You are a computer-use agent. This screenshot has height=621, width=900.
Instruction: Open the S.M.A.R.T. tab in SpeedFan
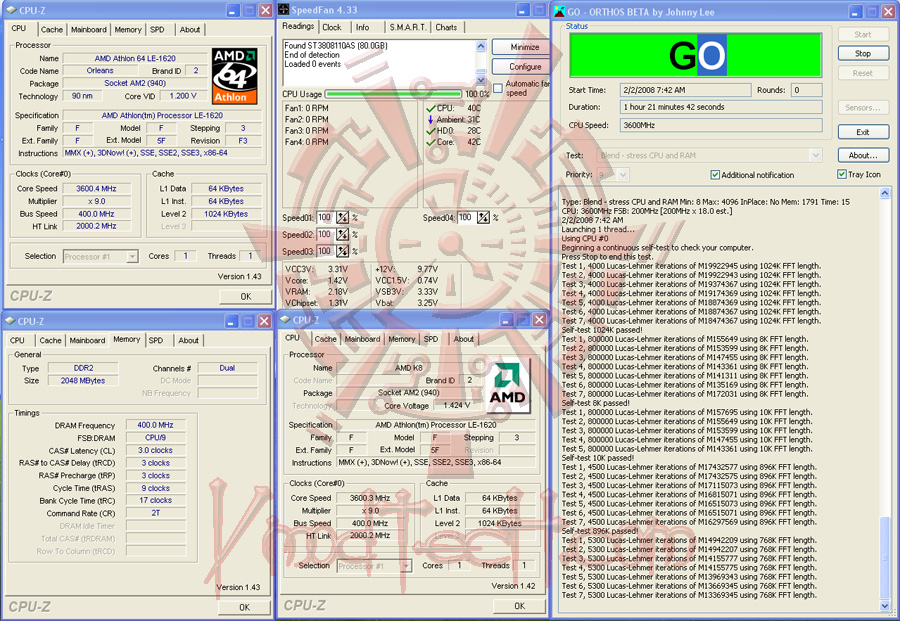408,27
